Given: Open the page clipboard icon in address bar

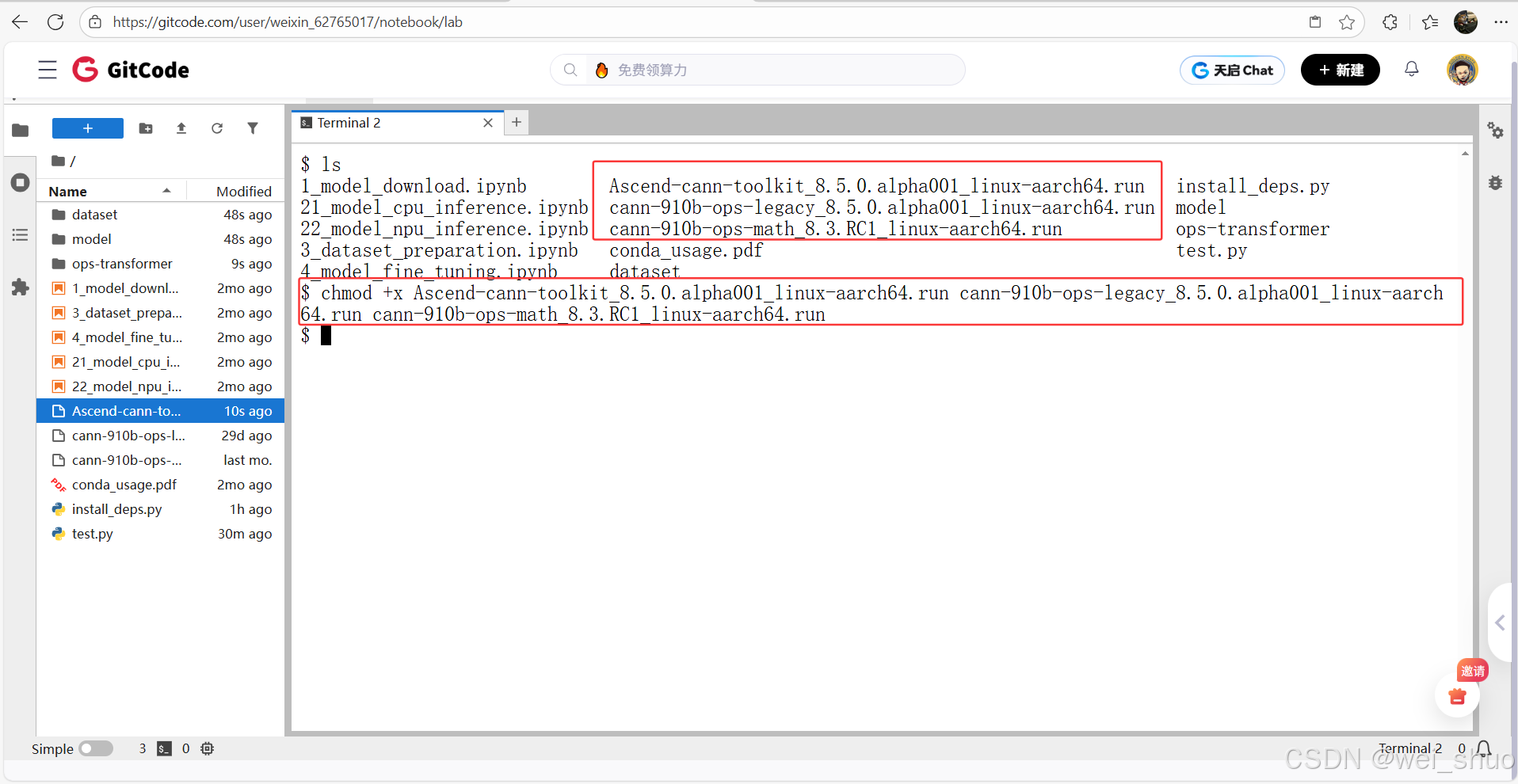Looking at the screenshot, I should (x=1315, y=22).
